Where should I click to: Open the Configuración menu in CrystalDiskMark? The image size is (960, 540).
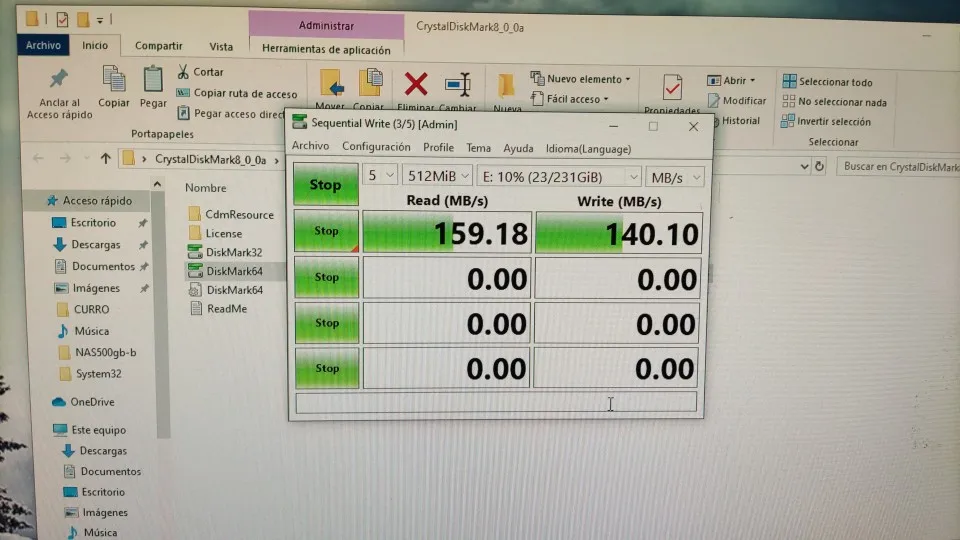click(x=376, y=147)
